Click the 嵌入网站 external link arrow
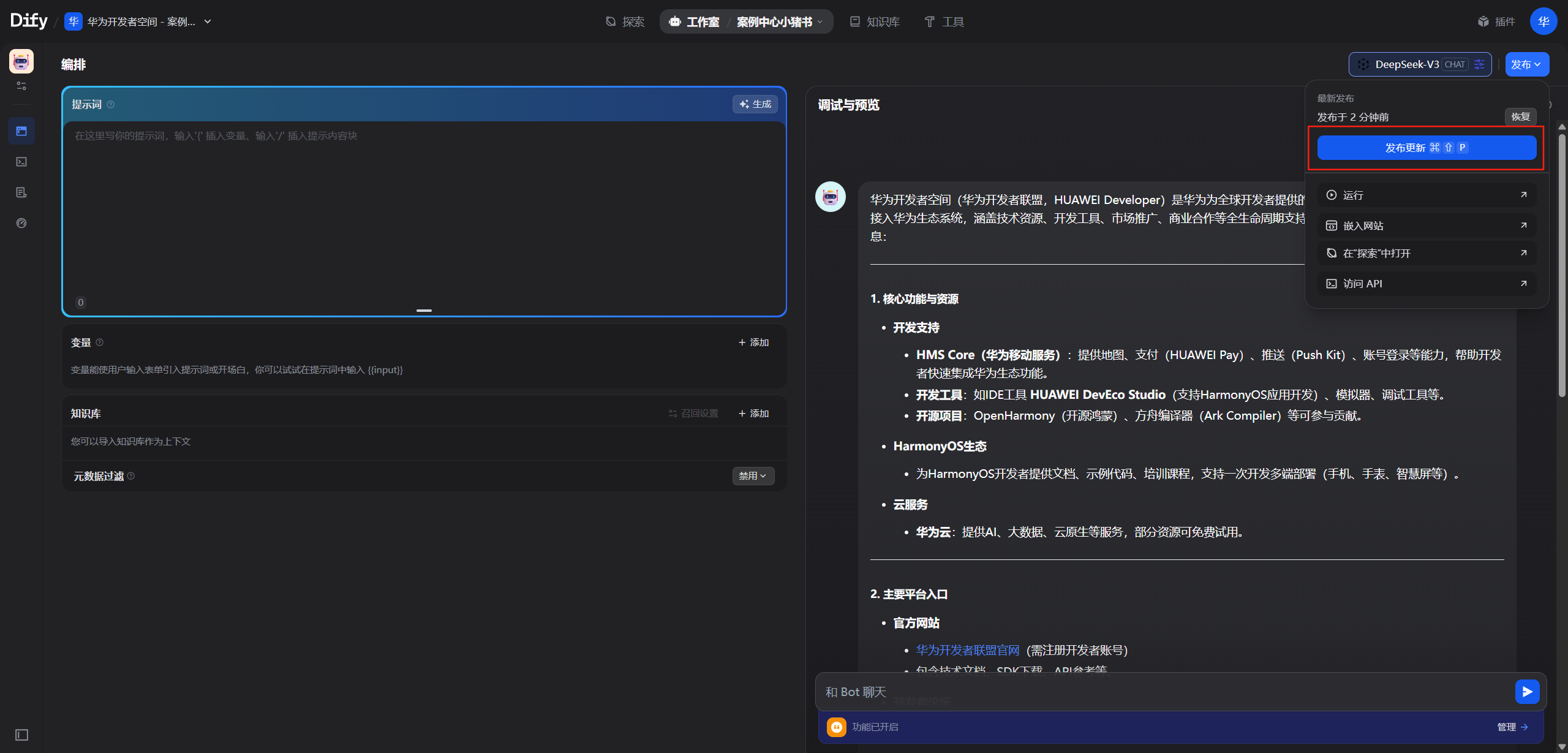This screenshot has height=753, width=1568. pos(1524,225)
